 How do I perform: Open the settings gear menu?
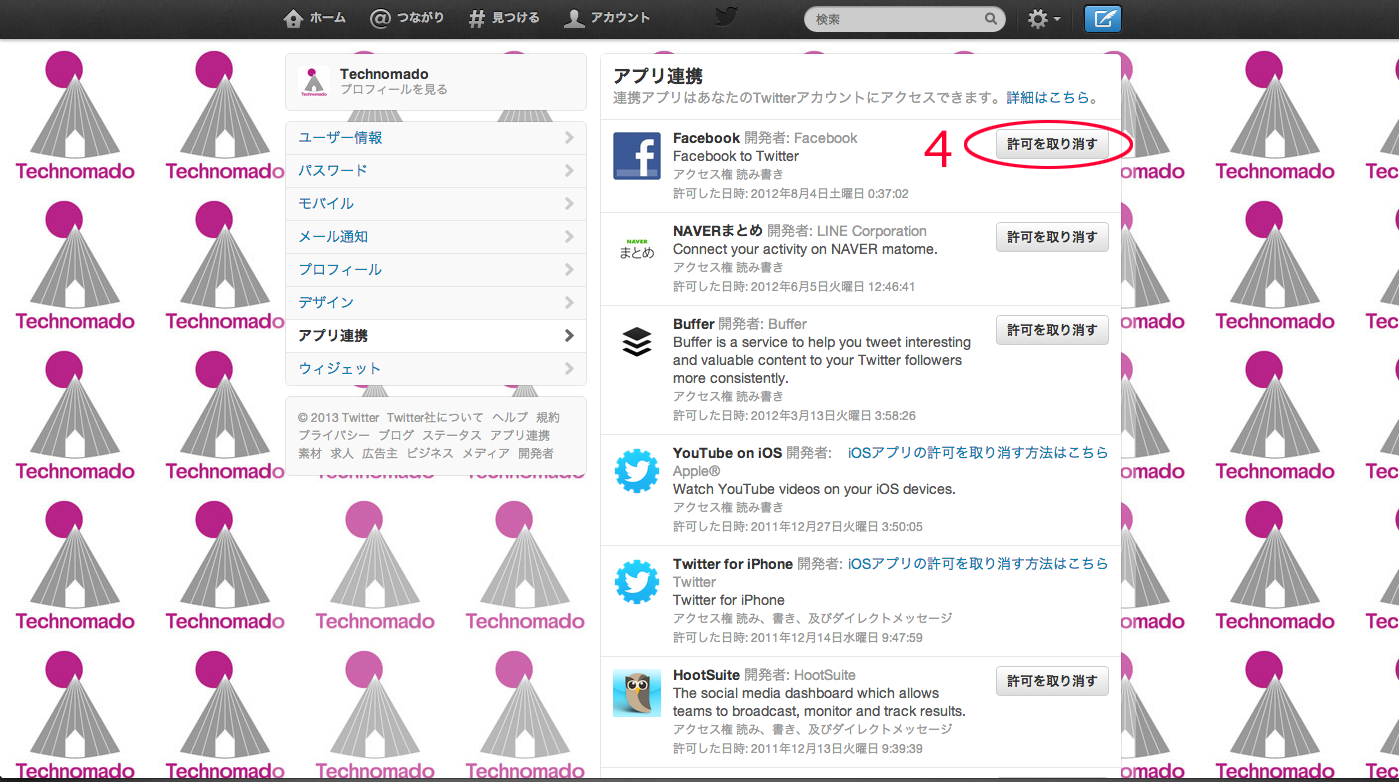click(x=1044, y=18)
